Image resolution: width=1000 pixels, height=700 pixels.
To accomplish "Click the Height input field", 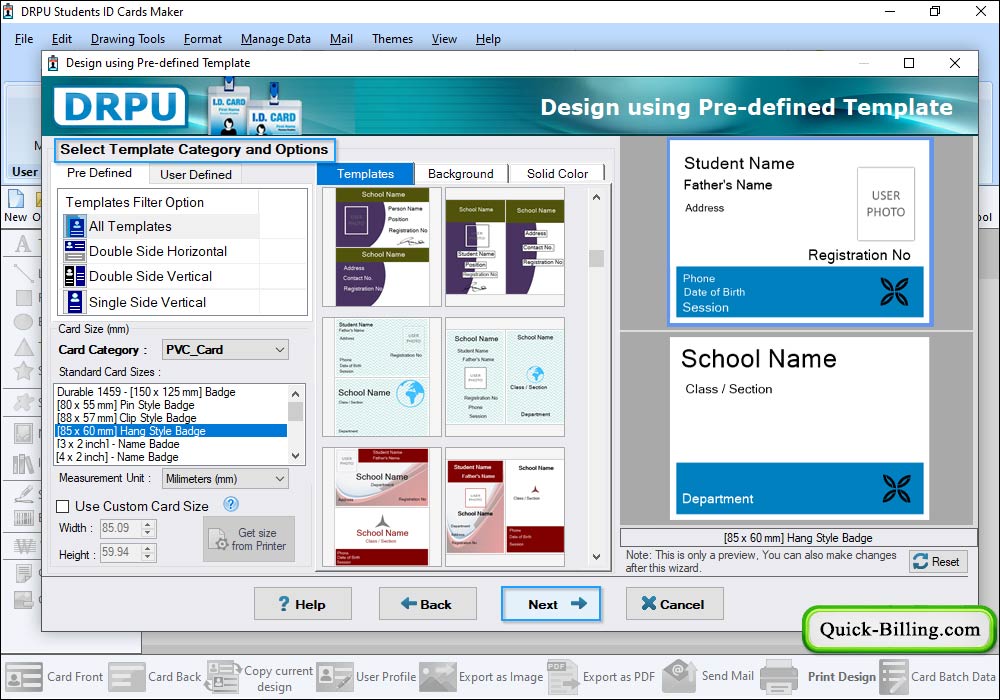I will (120, 552).
